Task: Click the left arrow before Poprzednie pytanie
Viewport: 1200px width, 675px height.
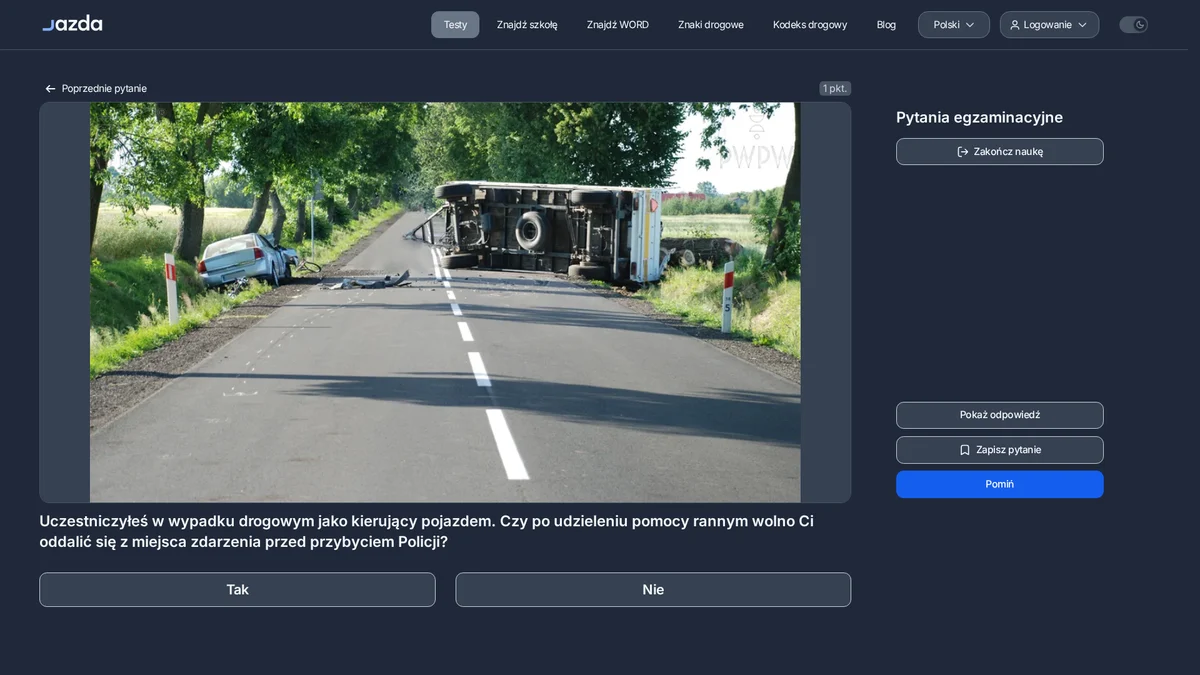Action: click(51, 88)
